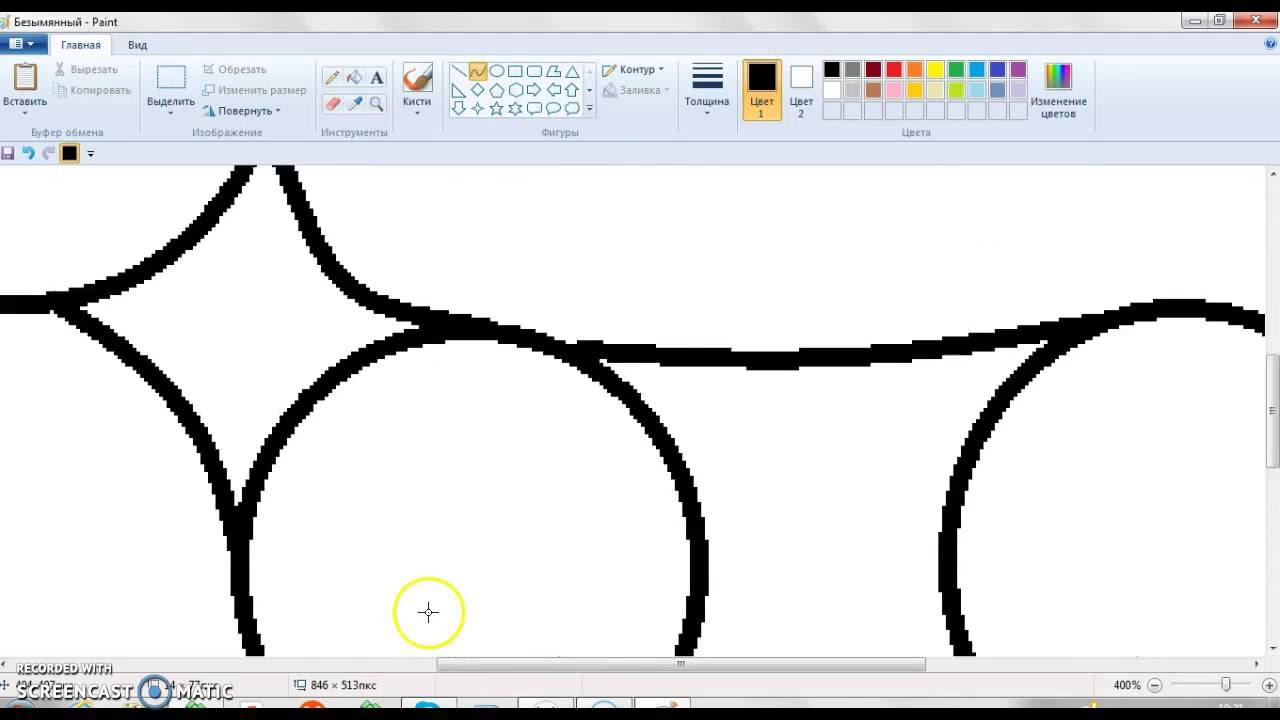Pick the orange color swatch
The width and height of the screenshot is (1280, 720).
pyautogui.click(x=915, y=69)
